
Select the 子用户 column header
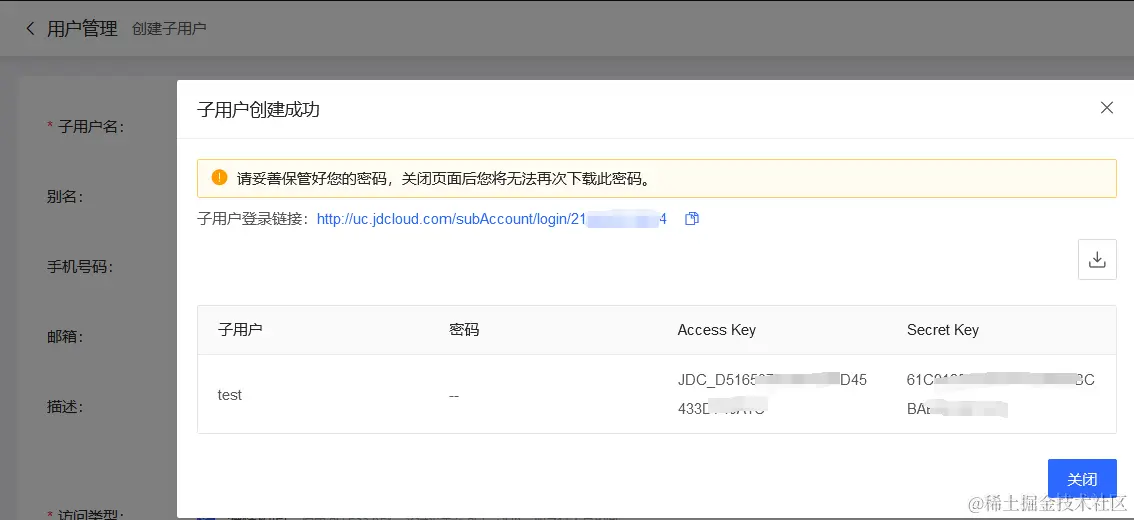click(x=240, y=330)
